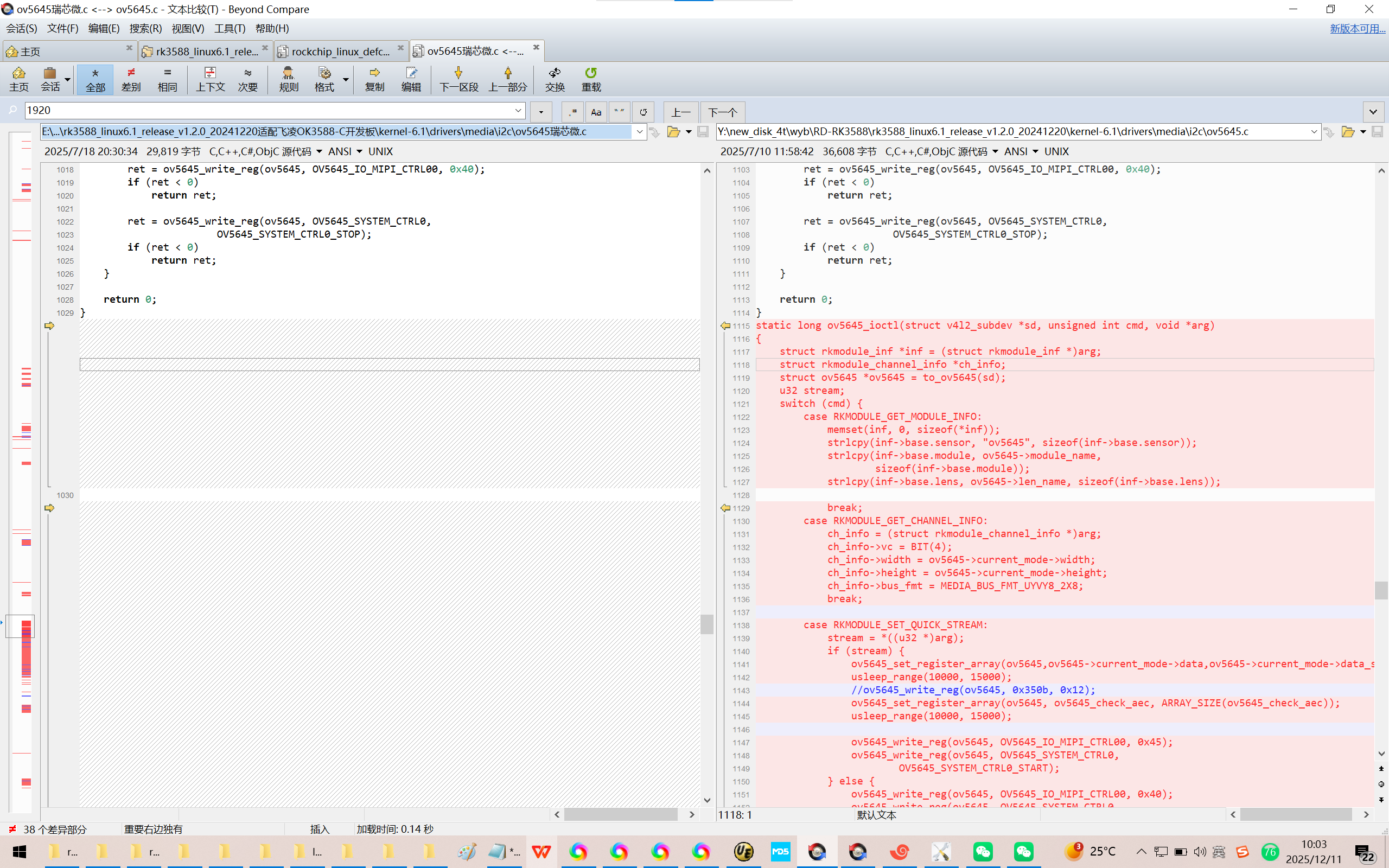Toggle match case Aa search option
Image resolution: width=1389 pixels, height=868 pixels.
tap(596, 112)
